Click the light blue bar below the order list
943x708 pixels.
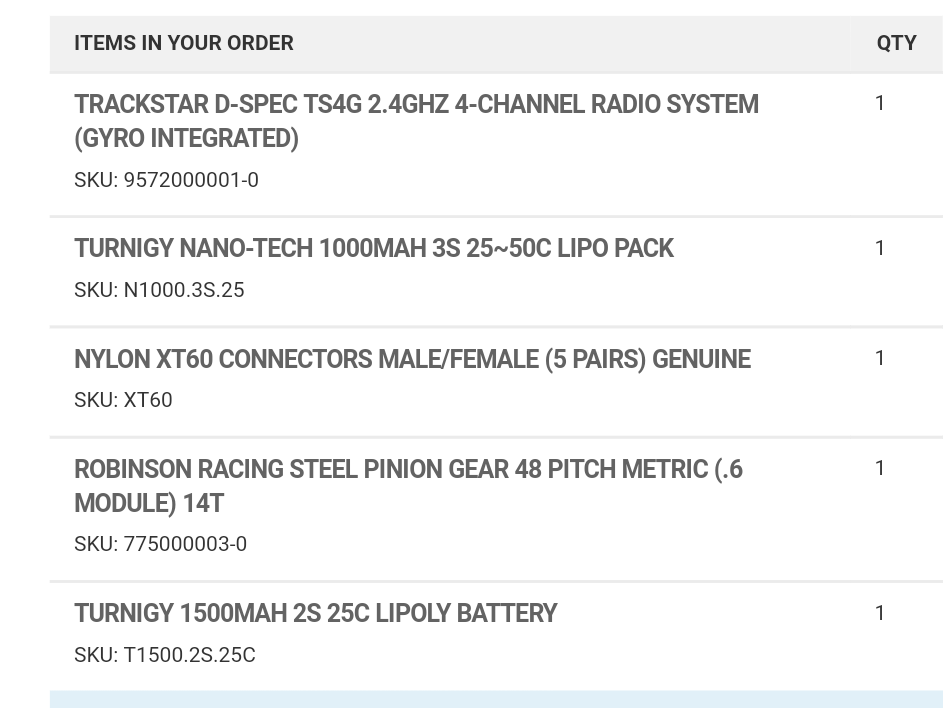point(496,700)
